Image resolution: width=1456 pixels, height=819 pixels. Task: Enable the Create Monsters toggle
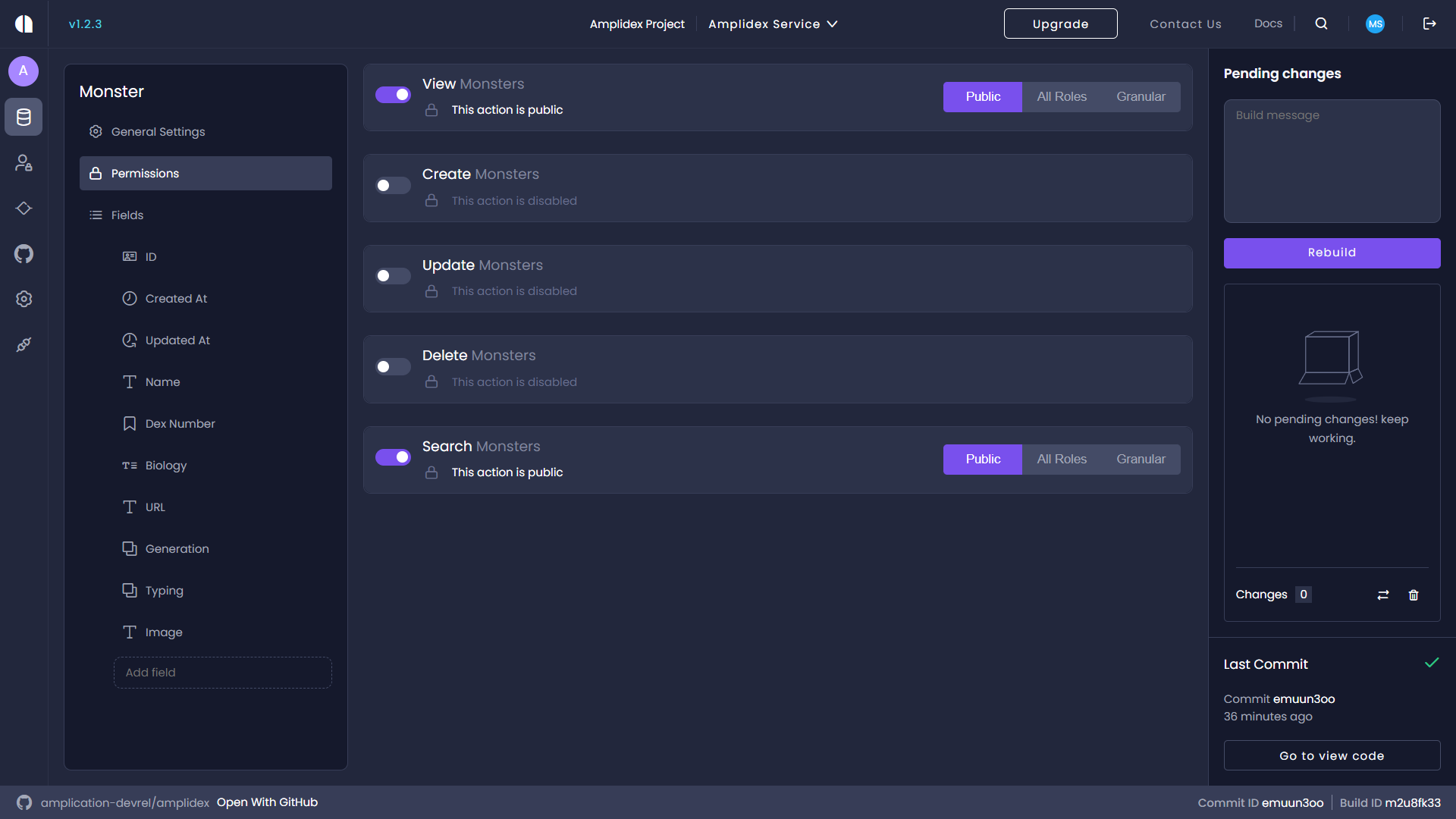click(x=393, y=185)
